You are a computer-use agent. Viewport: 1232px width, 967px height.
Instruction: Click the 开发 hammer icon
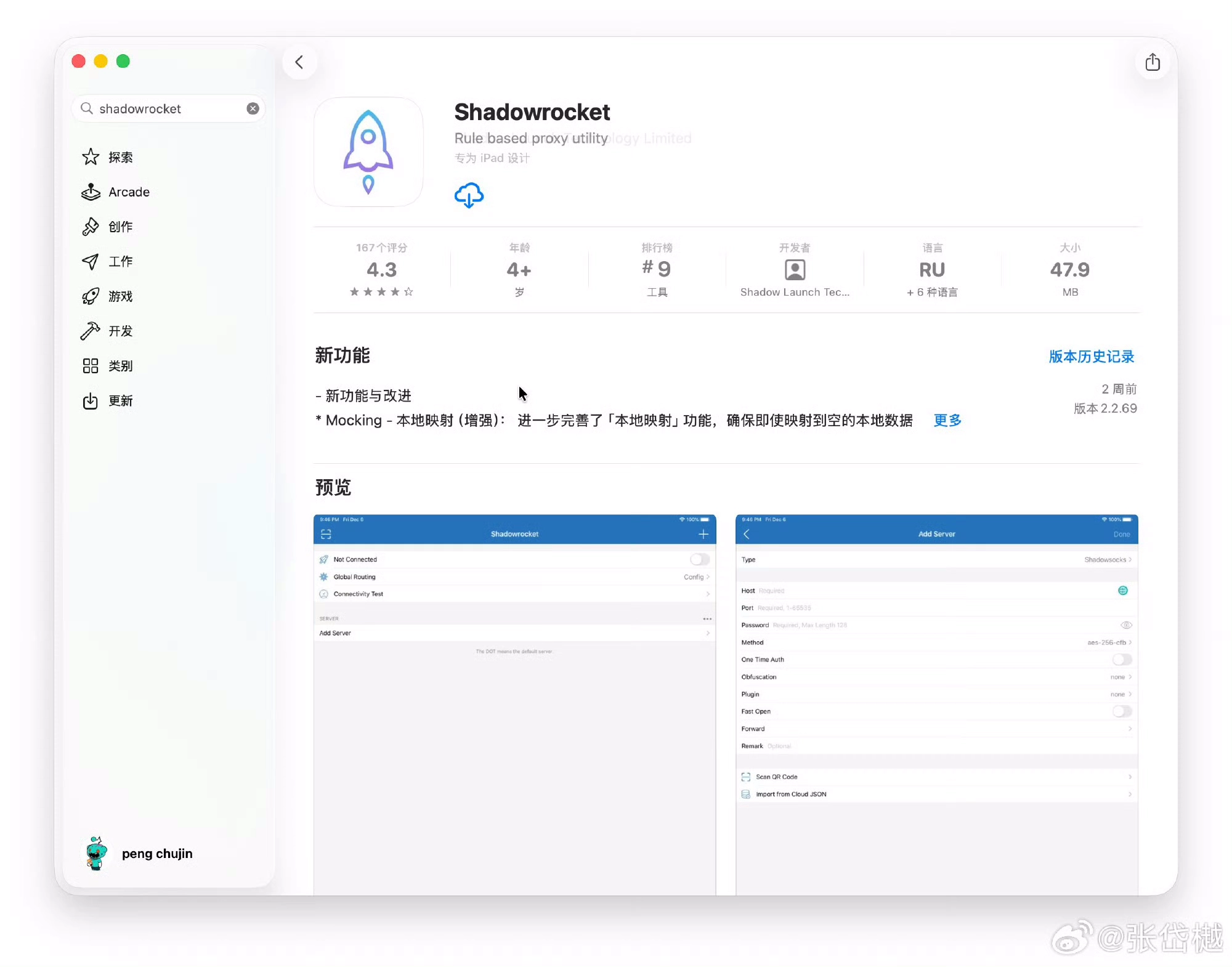pos(91,331)
